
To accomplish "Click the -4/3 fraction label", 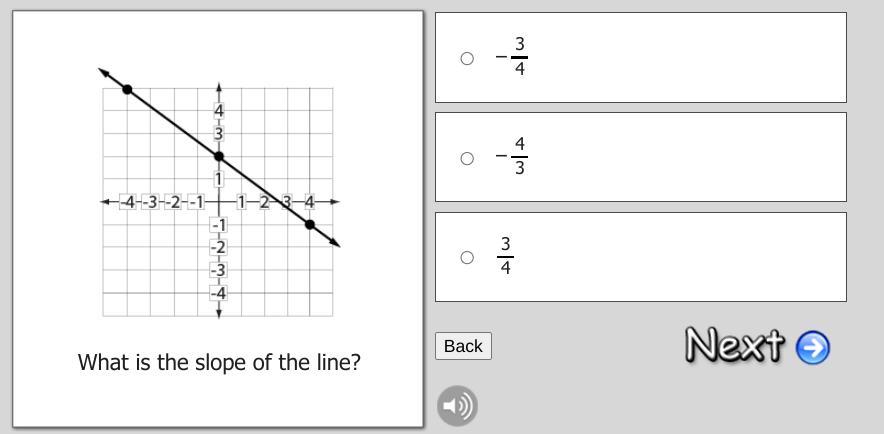I will pos(512,157).
